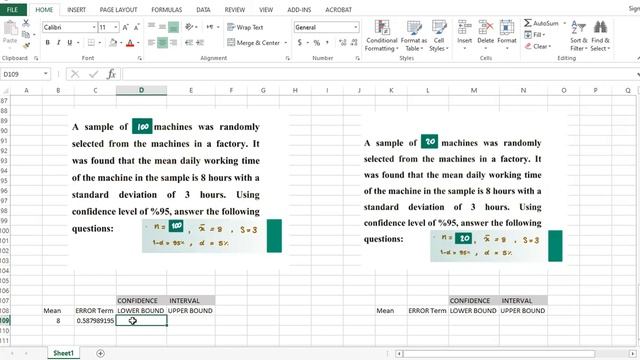Click the Format Painter brush icon
640x360 pixels.
(x=26, y=45)
